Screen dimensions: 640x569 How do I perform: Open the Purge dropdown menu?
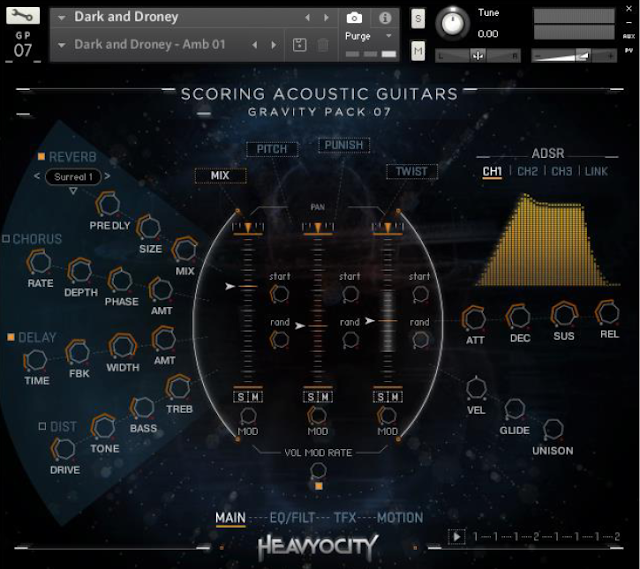(x=389, y=36)
